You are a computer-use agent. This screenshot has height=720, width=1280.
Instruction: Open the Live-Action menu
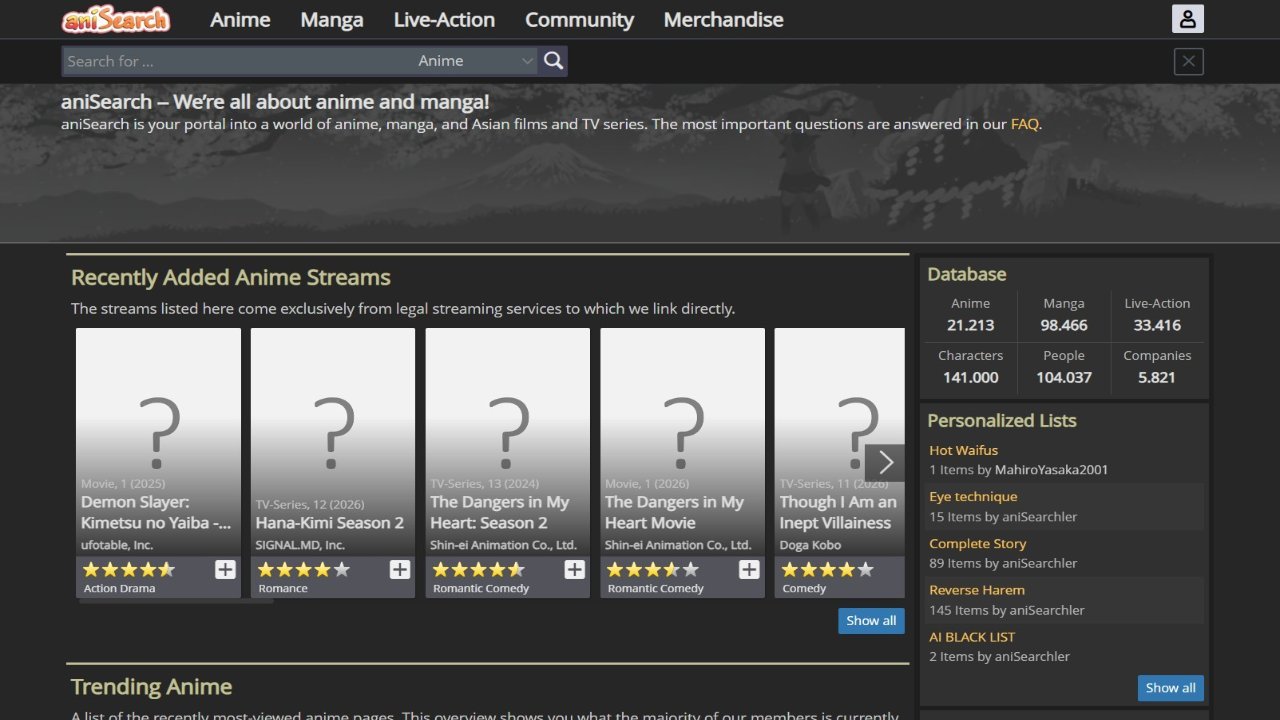[x=444, y=19]
